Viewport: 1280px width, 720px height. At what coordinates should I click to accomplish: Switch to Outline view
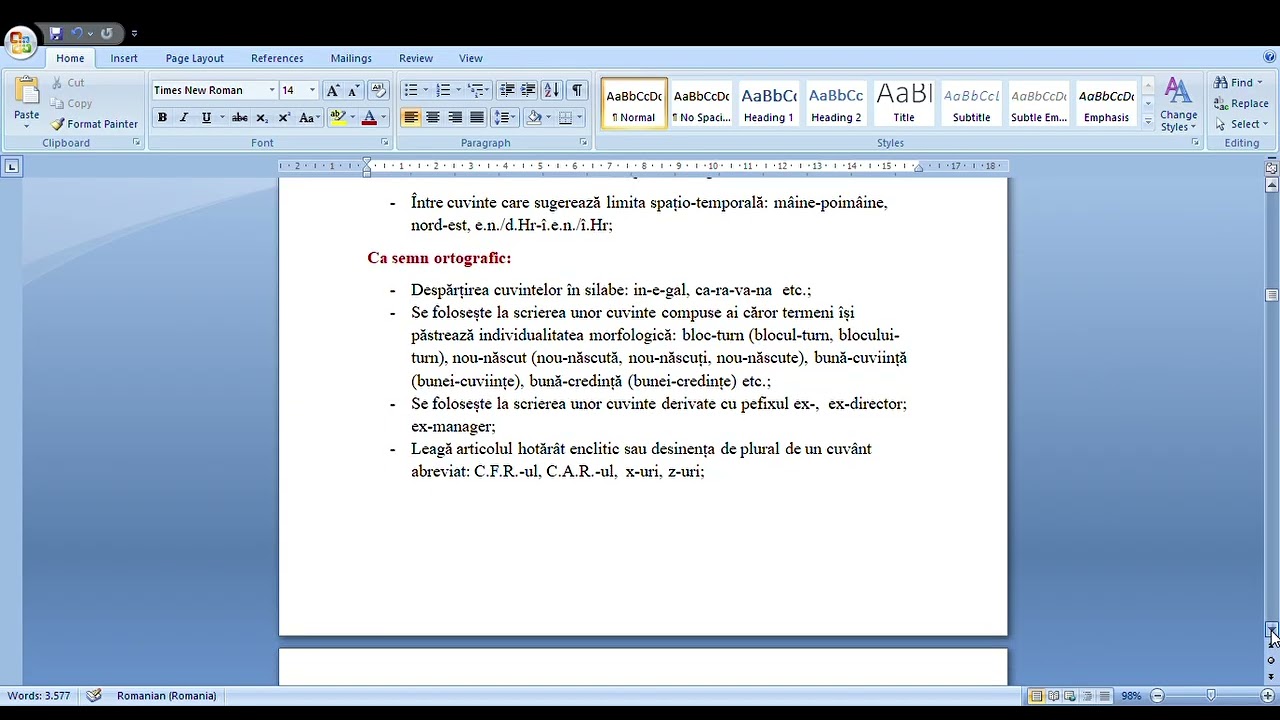pos(1087,696)
